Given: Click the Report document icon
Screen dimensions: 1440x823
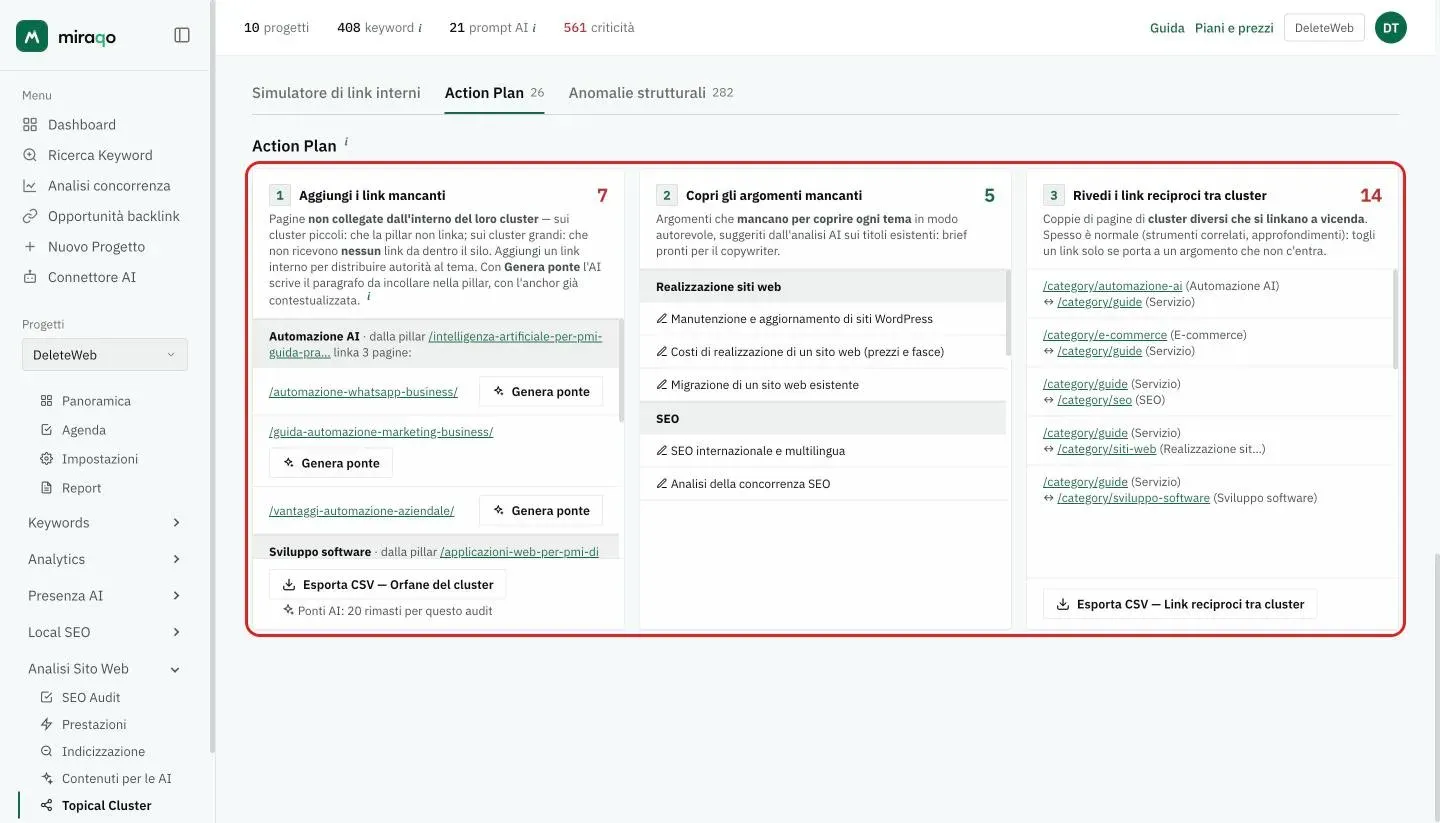Looking at the screenshot, I should (46, 488).
